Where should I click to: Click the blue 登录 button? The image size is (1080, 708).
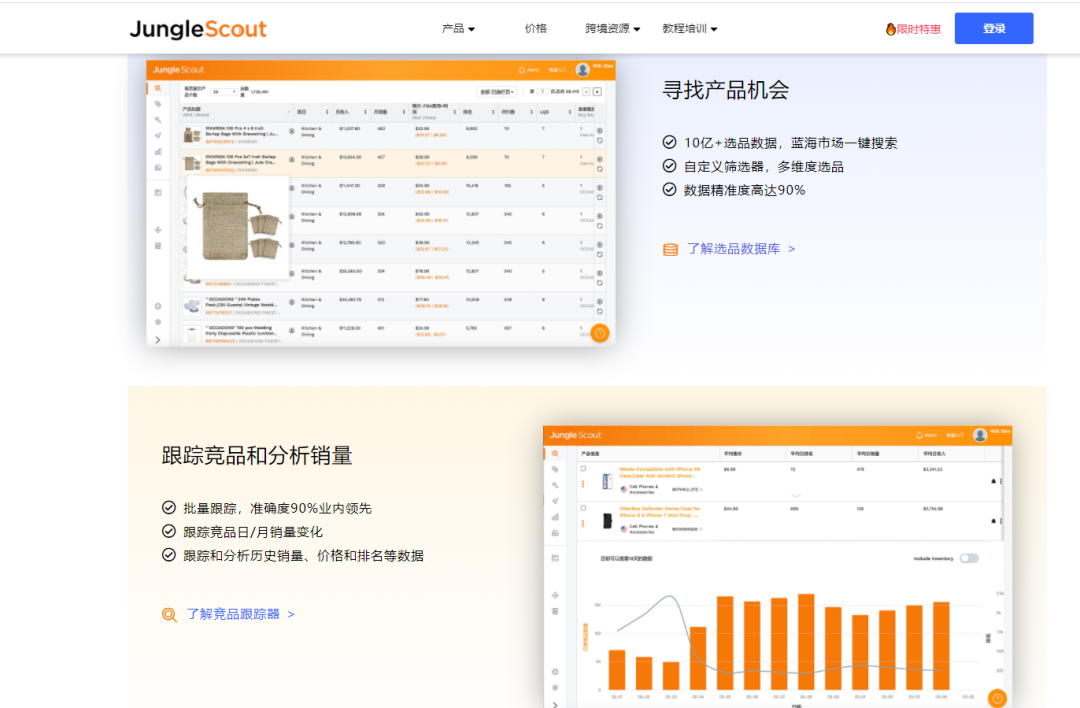993,28
